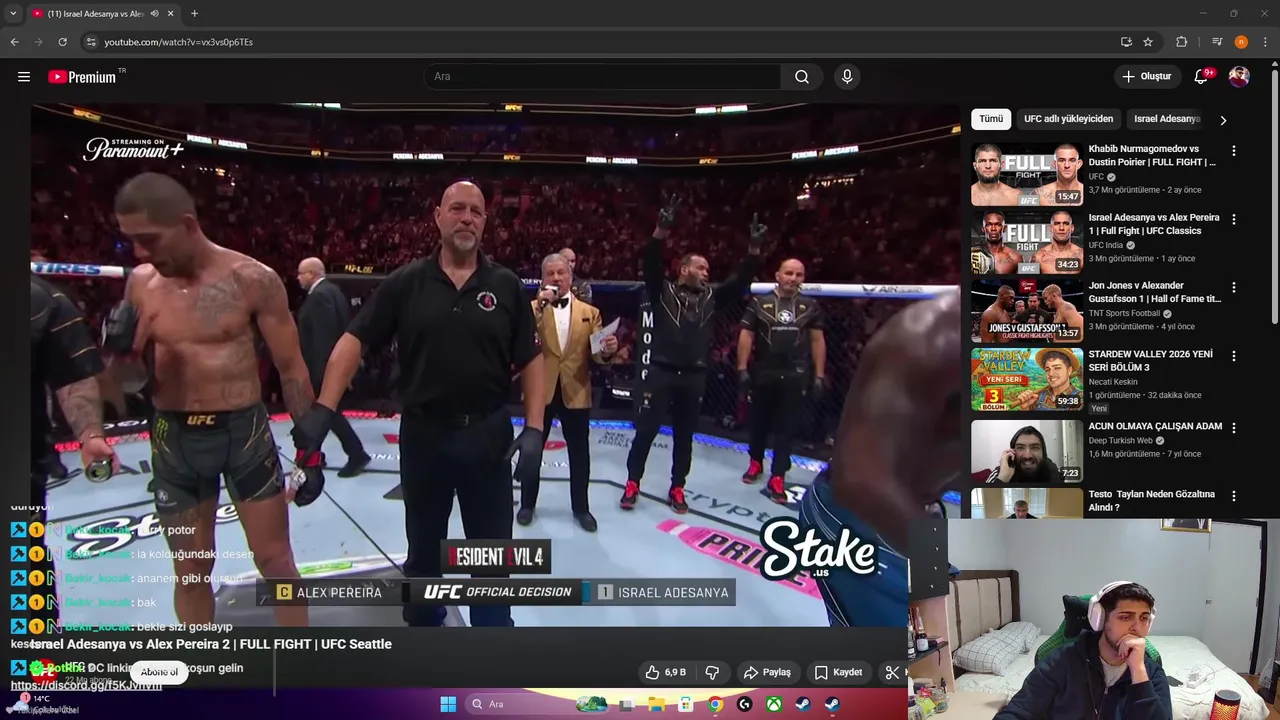Open Chrome three-dot menu
This screenshot has width=1280, height=720.
pyautogui.click(x=1266, y=42)
